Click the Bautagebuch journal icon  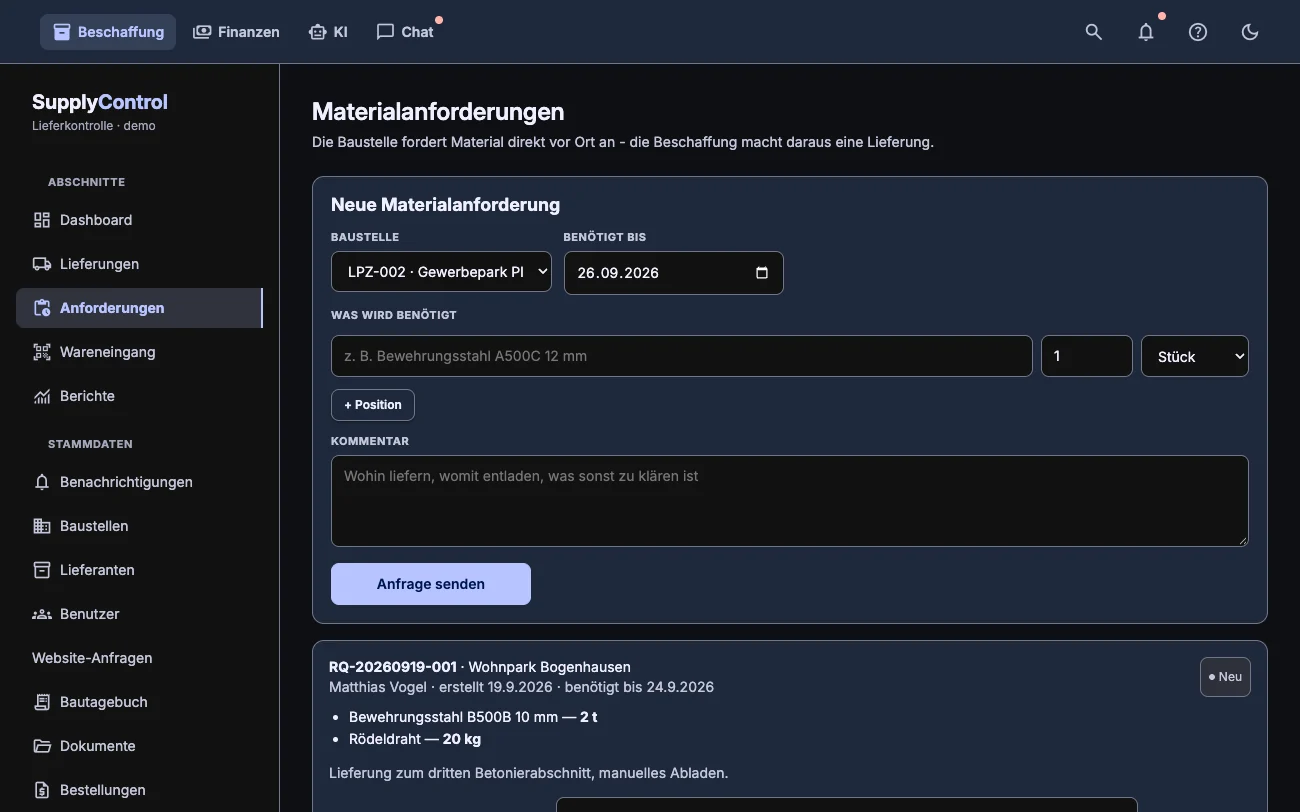coord(42,702)
